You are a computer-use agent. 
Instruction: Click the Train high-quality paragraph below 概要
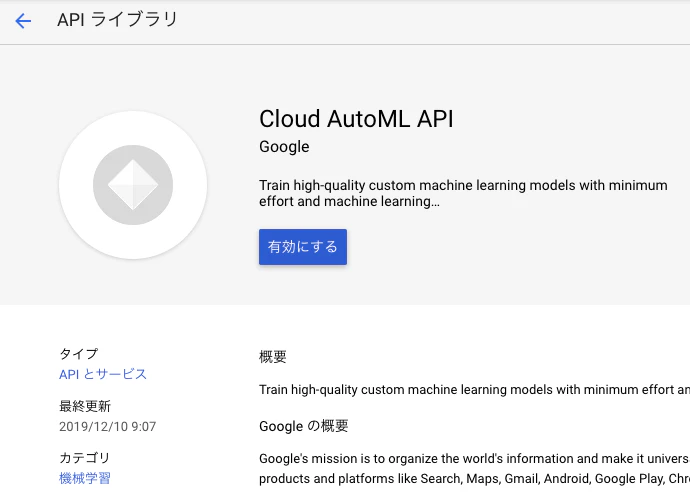coord(474,390)
